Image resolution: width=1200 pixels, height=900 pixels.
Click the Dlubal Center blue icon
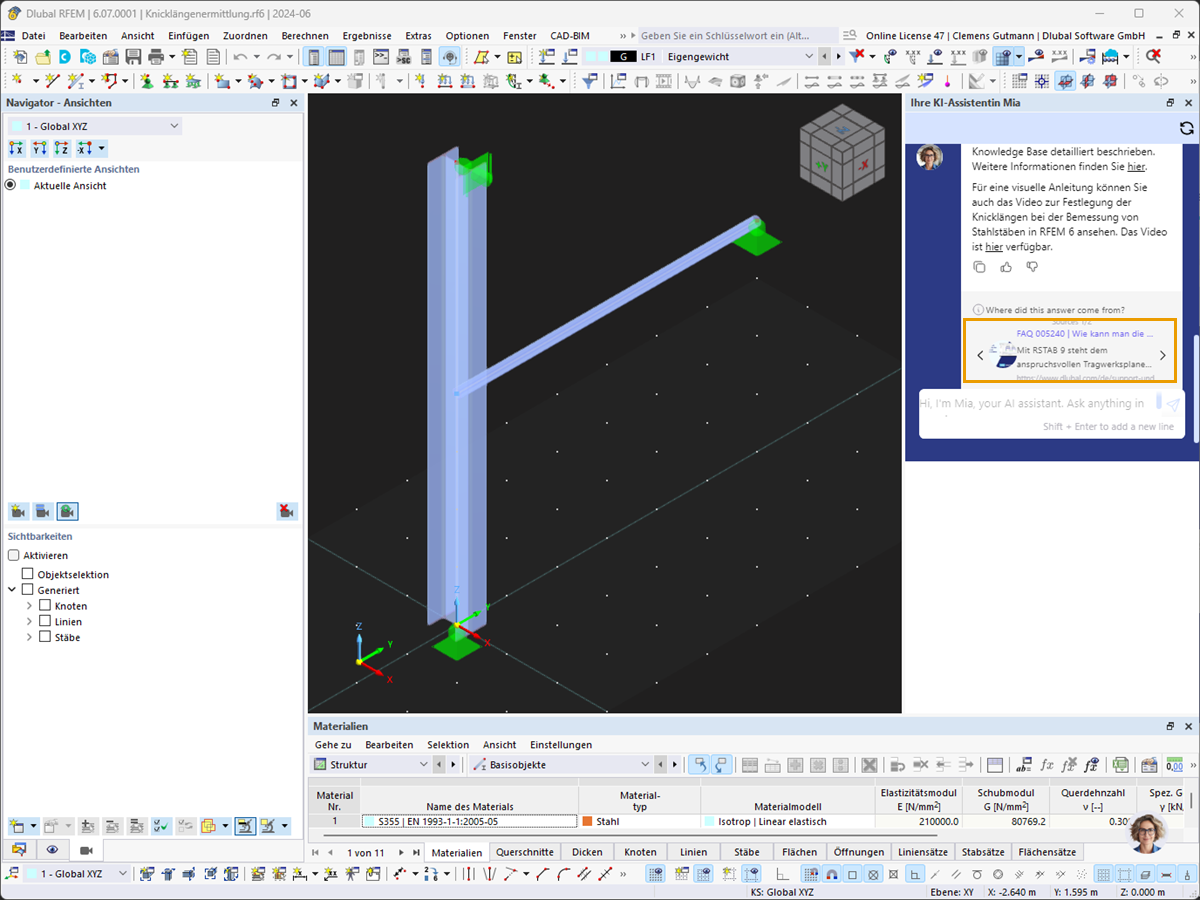(64, 57)
